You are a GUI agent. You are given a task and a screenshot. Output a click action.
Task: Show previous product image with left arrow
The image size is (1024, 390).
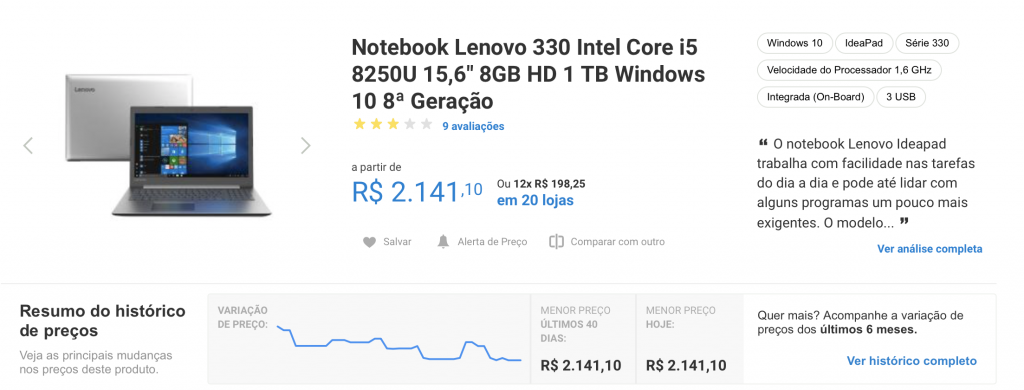pyautogui.click(x=28, y=145)
